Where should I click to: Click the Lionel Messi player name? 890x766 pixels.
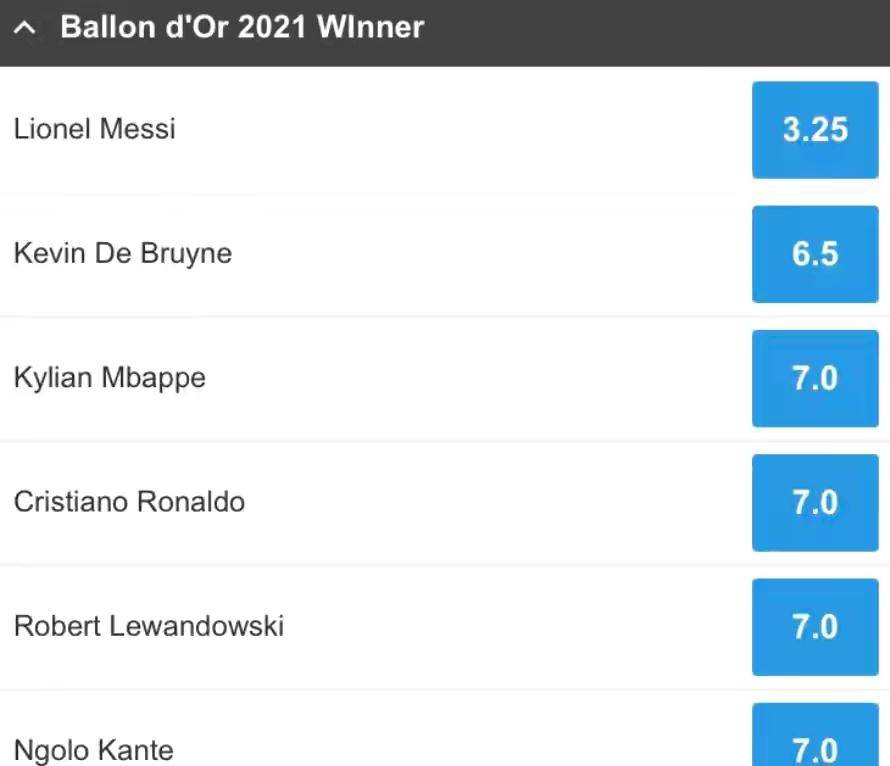(95, 129)
